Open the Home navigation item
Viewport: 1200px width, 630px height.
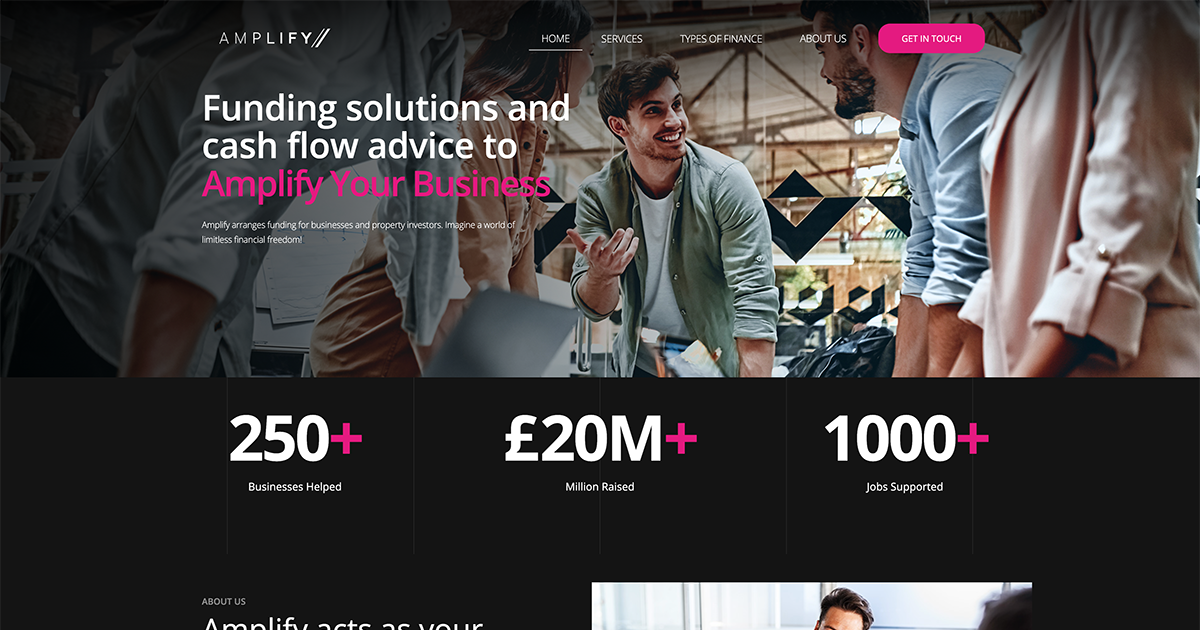[555, 39]
